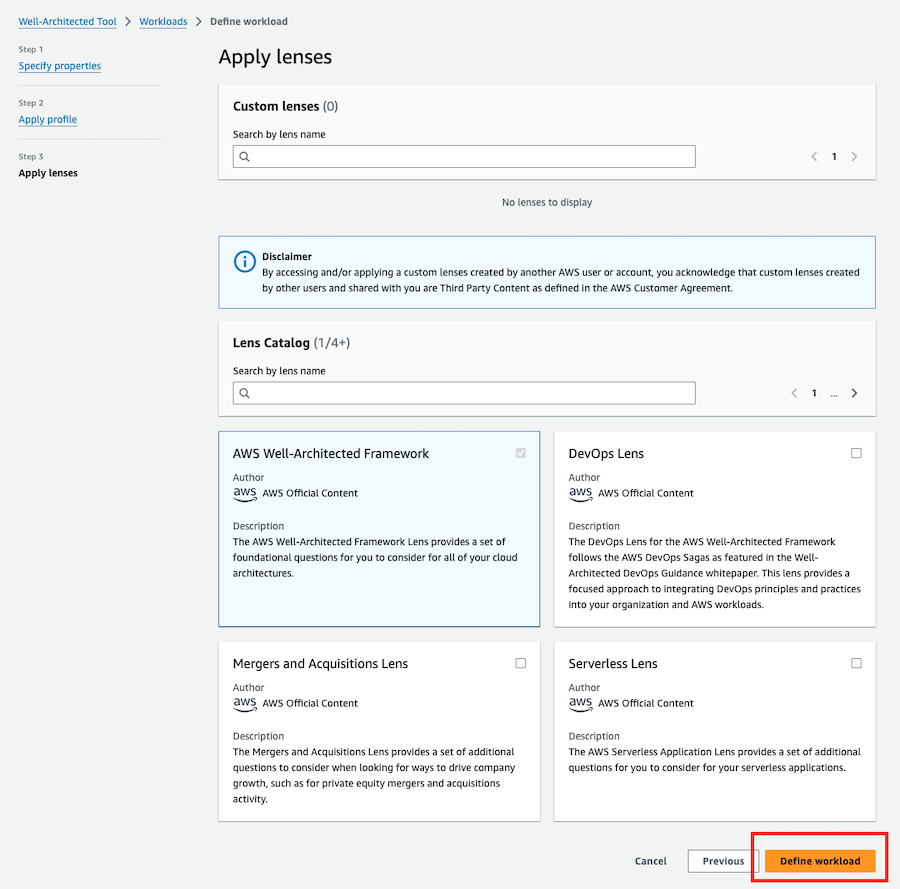The width and height of the screenshot is (900, 889).
Task: Open Step 2 Apply profile
Action: pyautogui.click(x=48, y=119)
